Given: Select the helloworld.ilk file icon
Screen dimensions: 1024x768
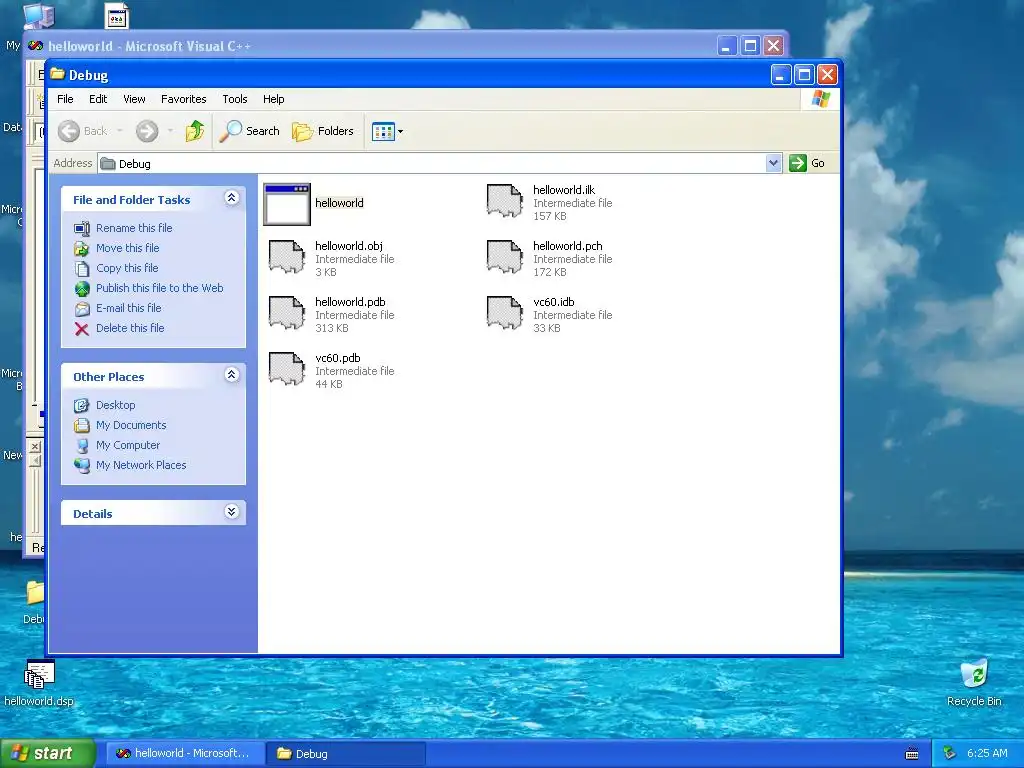Looking at the screenshot, I should [505, 201].
